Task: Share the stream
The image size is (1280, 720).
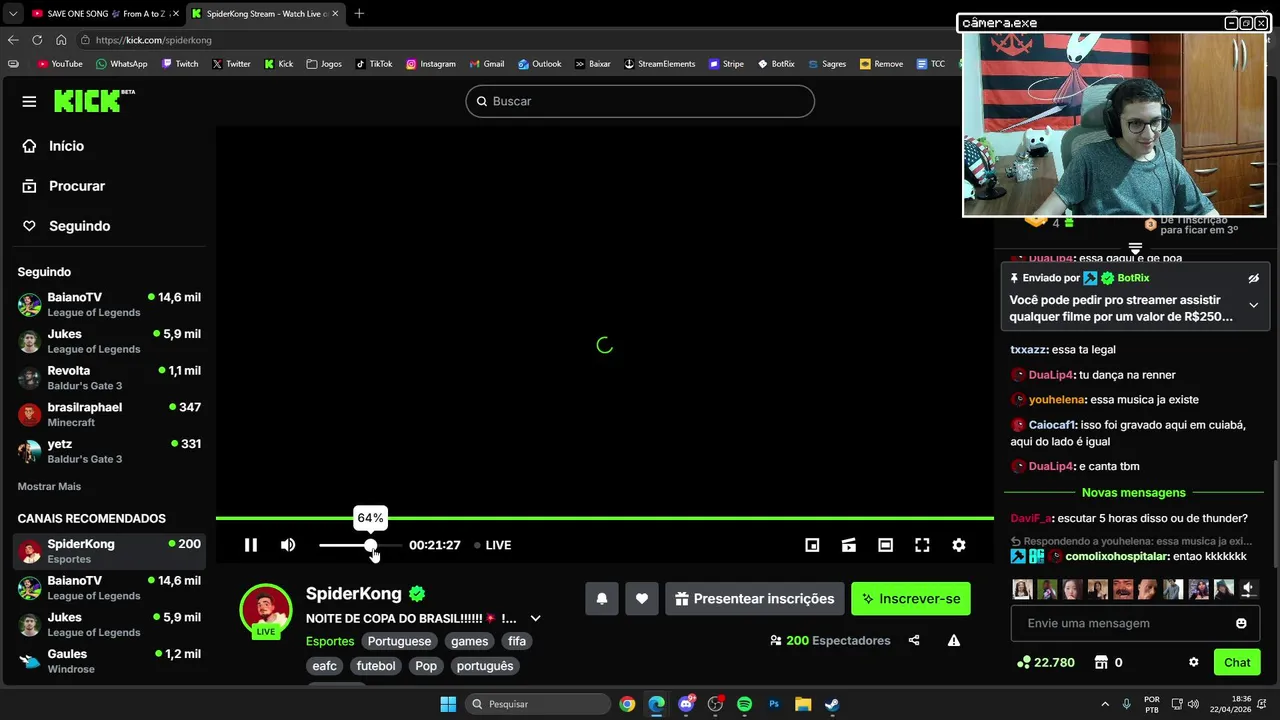Action: pyautogui.click(x=914, y=640)
